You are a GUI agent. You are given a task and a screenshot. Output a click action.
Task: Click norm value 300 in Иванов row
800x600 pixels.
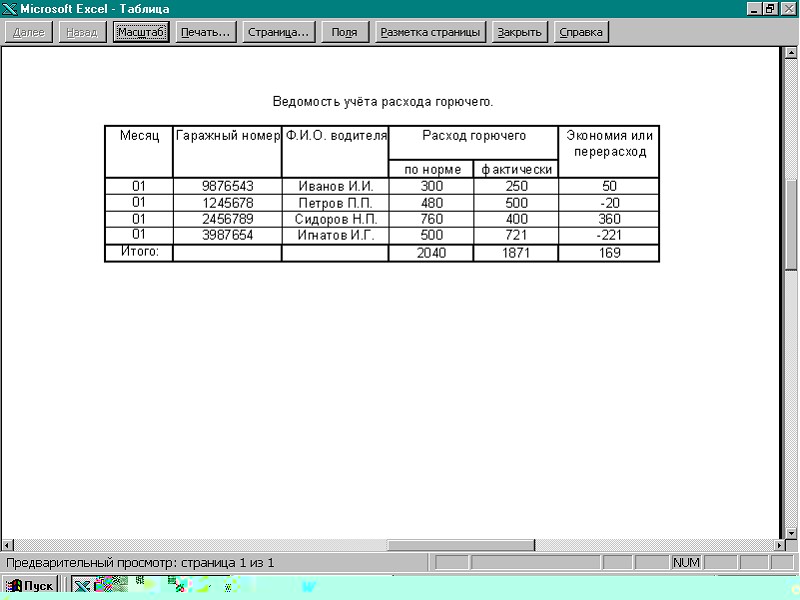point(432,186)
